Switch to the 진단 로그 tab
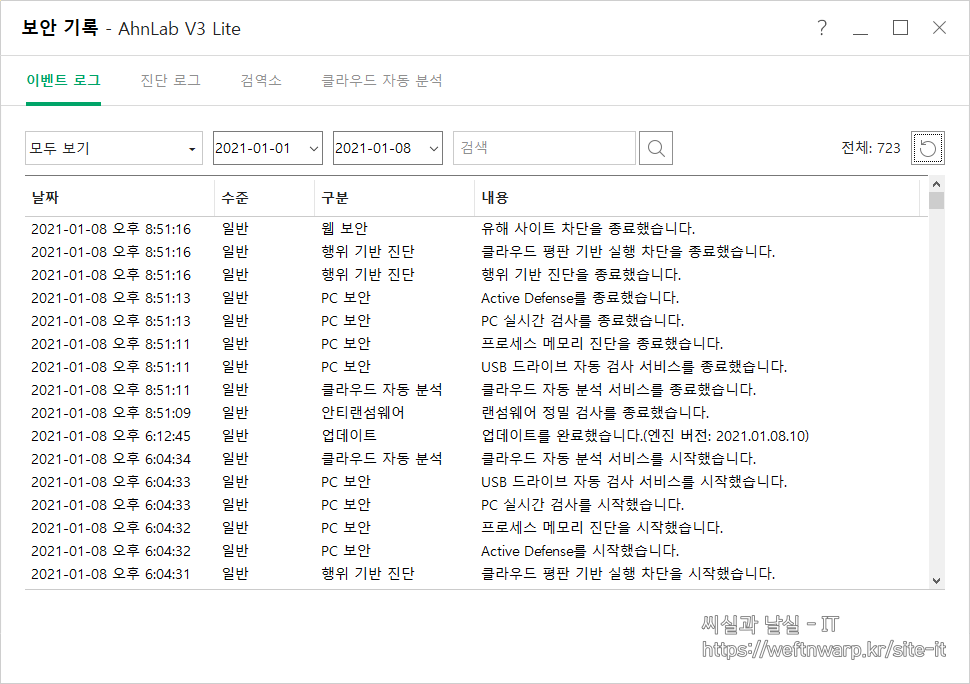Image resolution: width=970 pixels, height=684 pixels. point(170,80)
